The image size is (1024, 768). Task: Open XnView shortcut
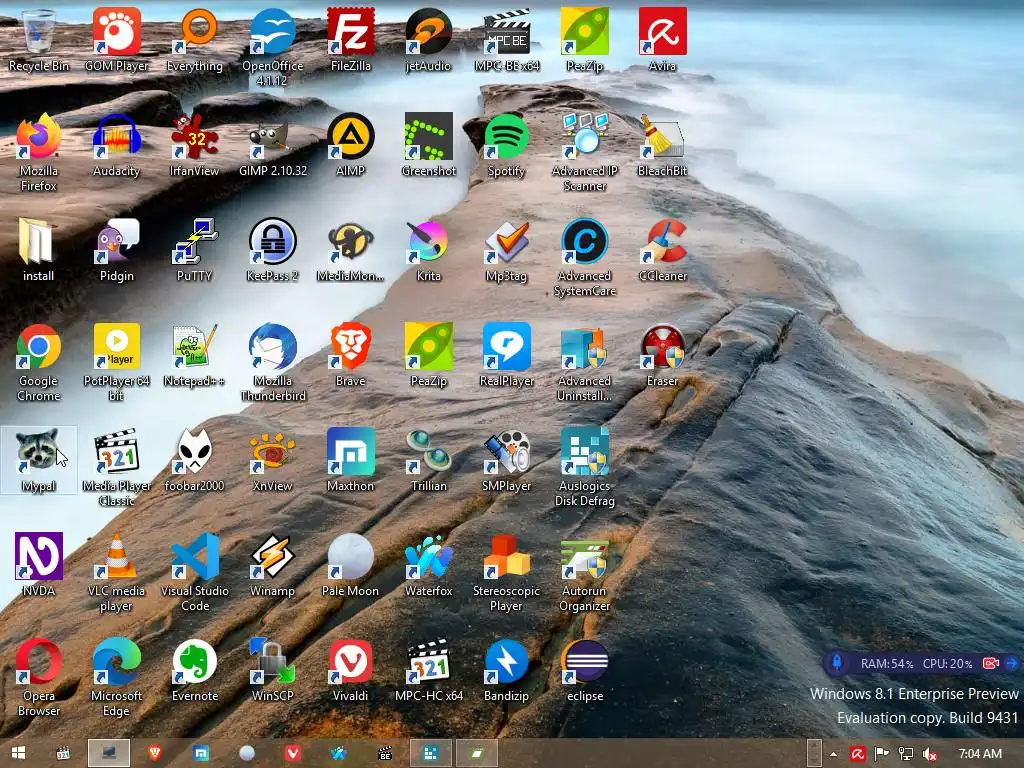(x=272, y=460)
